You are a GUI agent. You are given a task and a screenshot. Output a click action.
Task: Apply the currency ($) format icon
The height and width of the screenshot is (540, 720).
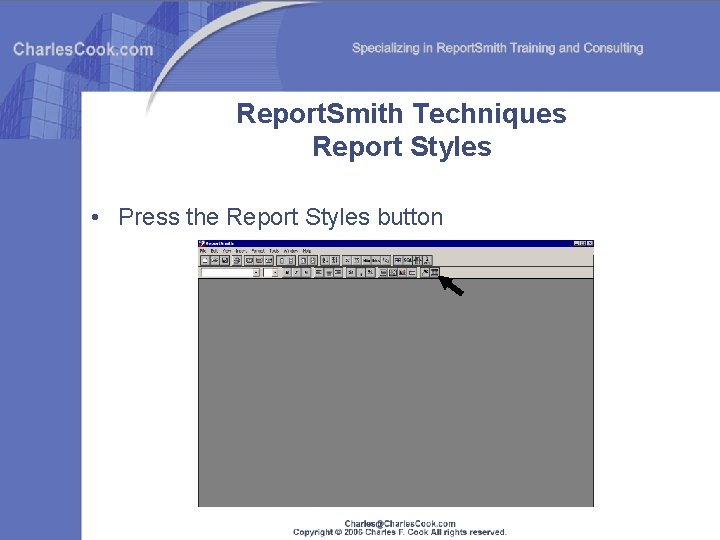pos(350,273)
